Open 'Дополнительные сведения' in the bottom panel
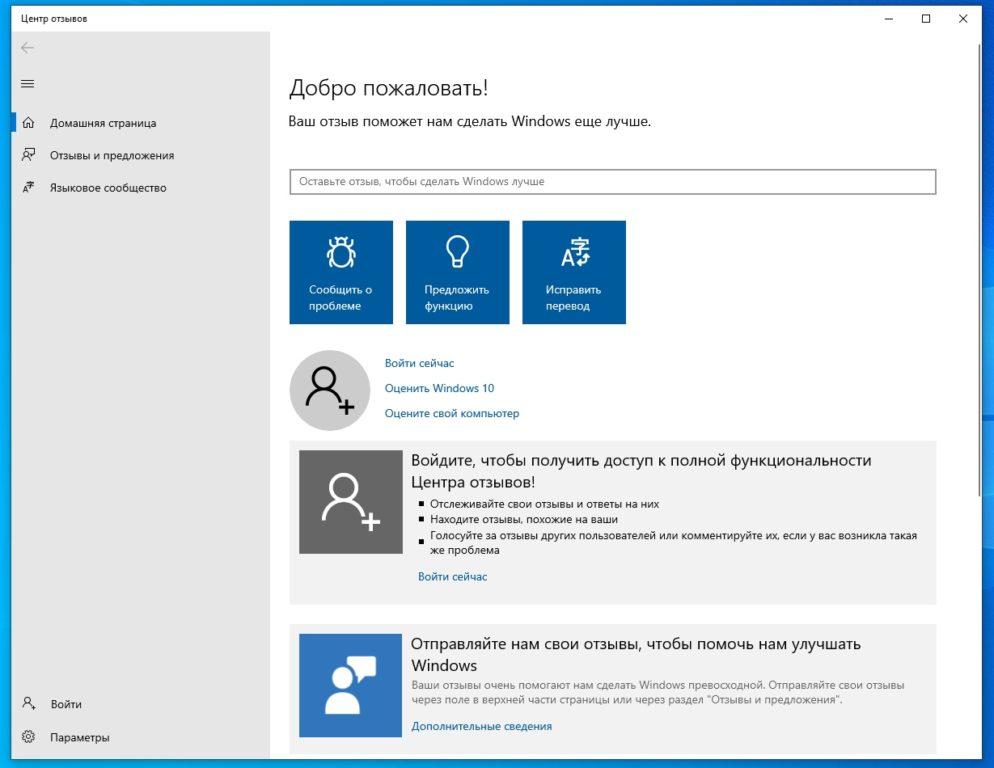The image size is (994, 768). pos(483,726)
